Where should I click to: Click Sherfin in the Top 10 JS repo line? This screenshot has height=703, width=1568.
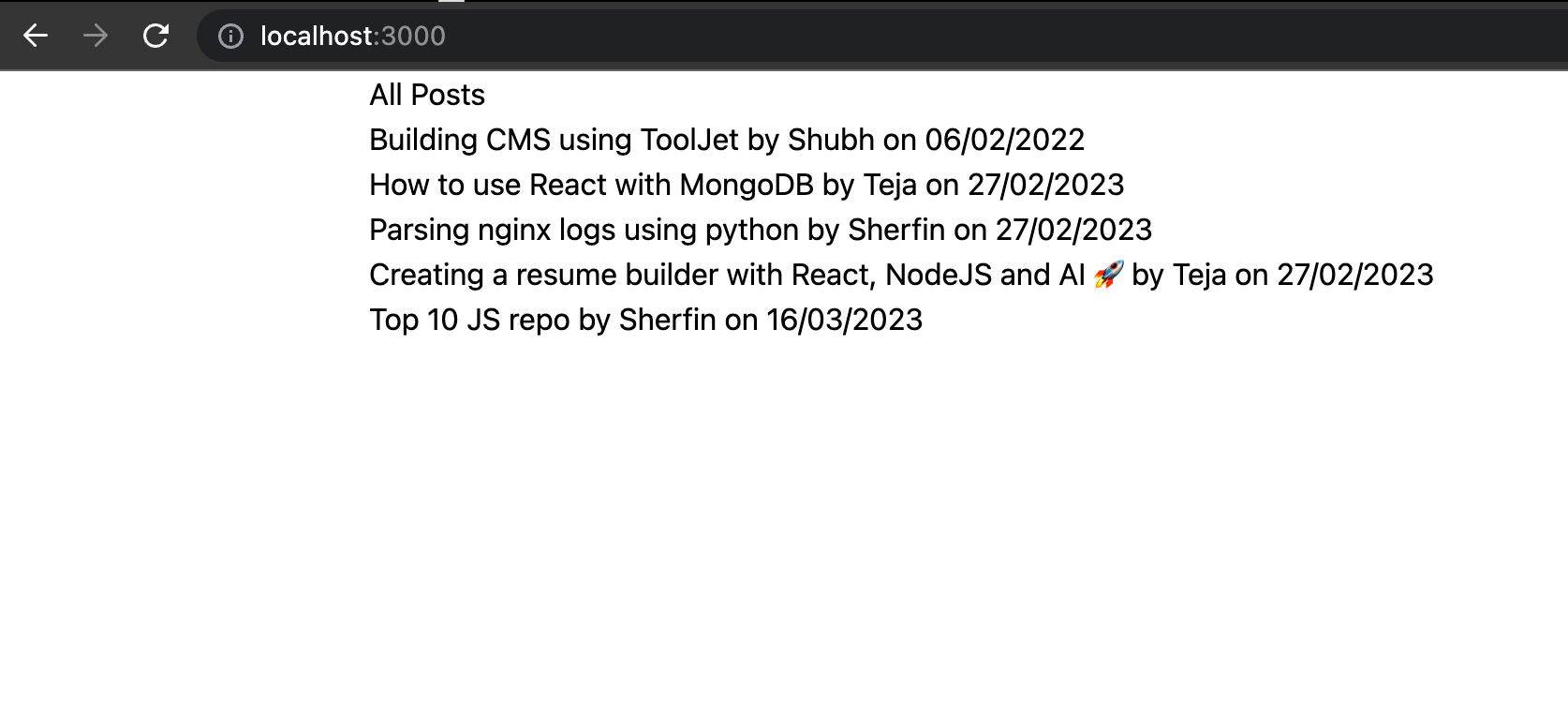(x=667, y=320)
